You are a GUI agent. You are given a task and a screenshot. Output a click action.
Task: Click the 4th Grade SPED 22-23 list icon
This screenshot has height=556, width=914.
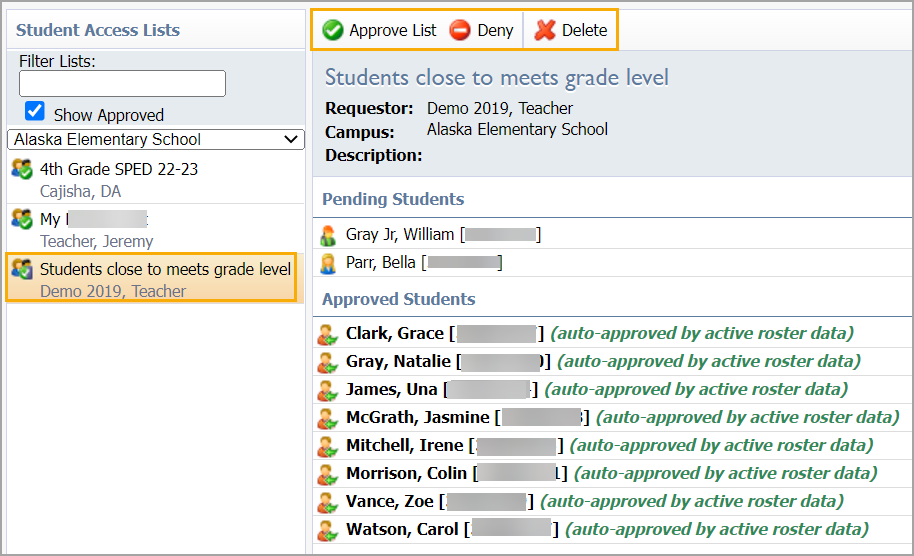click(22, 169)
